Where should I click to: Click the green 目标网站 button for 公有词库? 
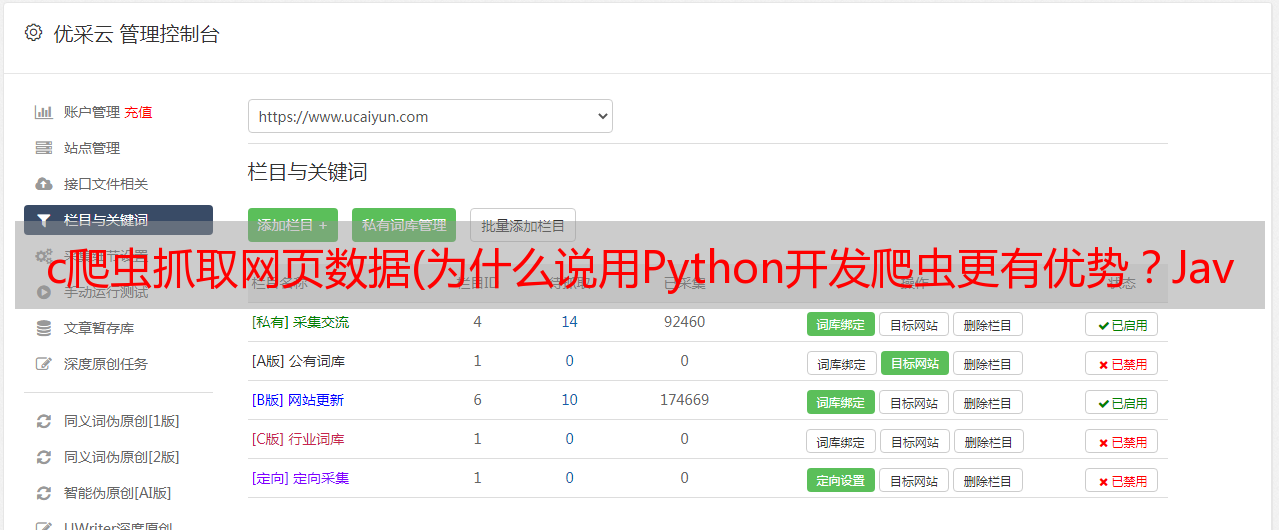(914, 363)
